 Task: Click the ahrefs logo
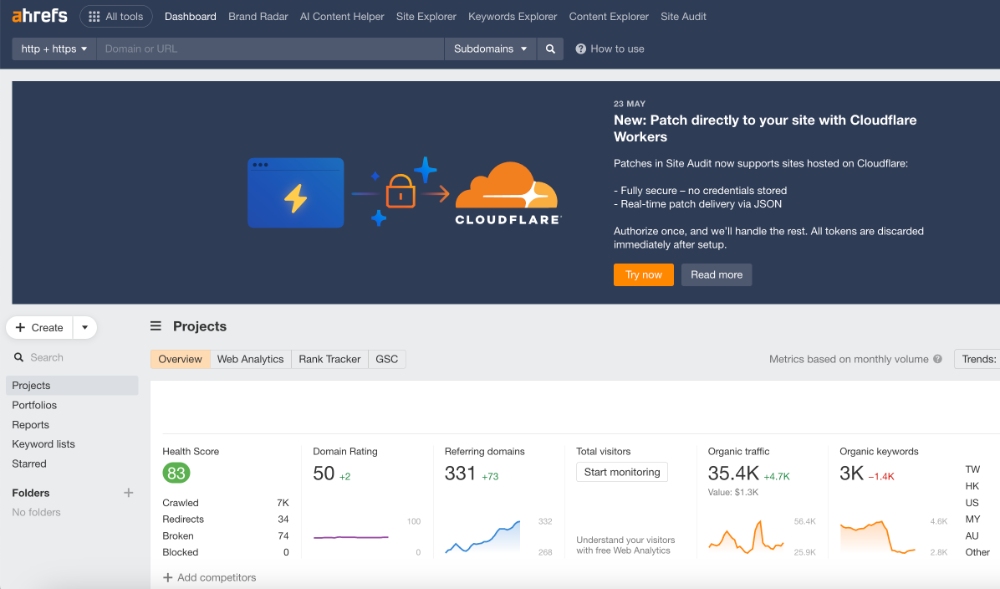pyautogui.click(x=40, y=16)
